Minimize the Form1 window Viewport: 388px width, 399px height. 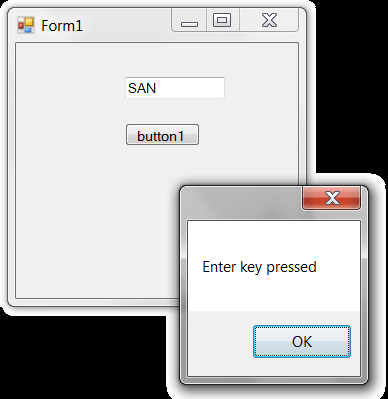(189, 20)
